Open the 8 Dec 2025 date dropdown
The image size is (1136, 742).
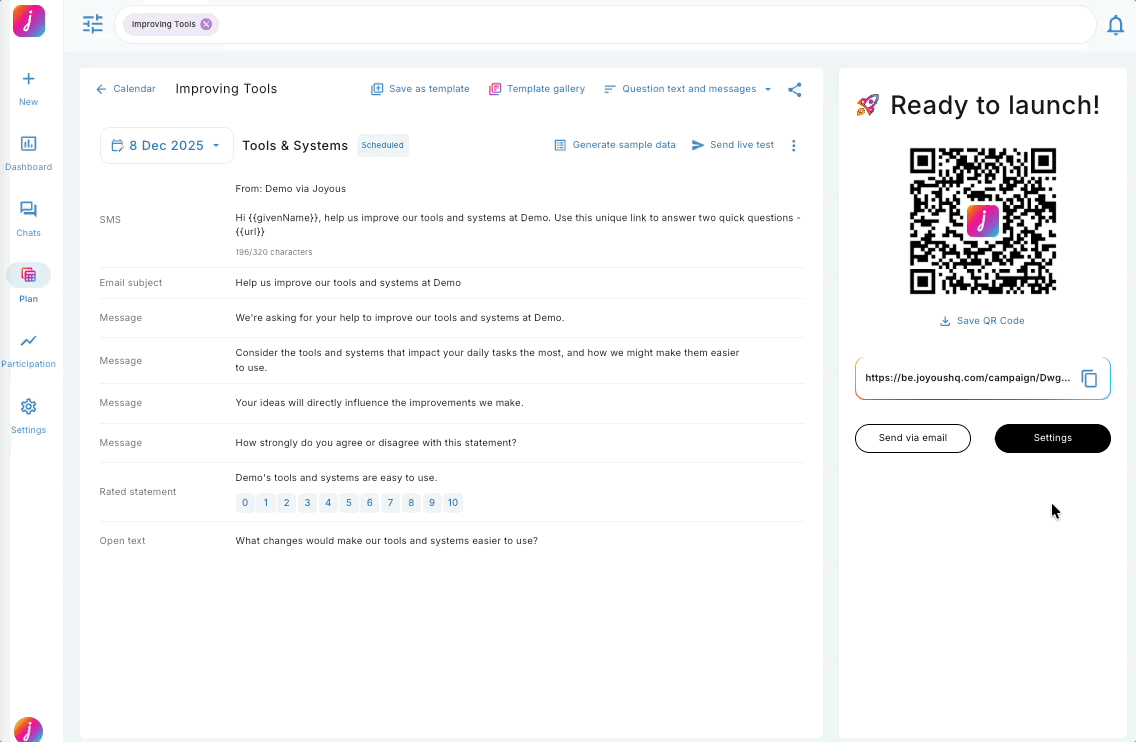tap(166, 146)
